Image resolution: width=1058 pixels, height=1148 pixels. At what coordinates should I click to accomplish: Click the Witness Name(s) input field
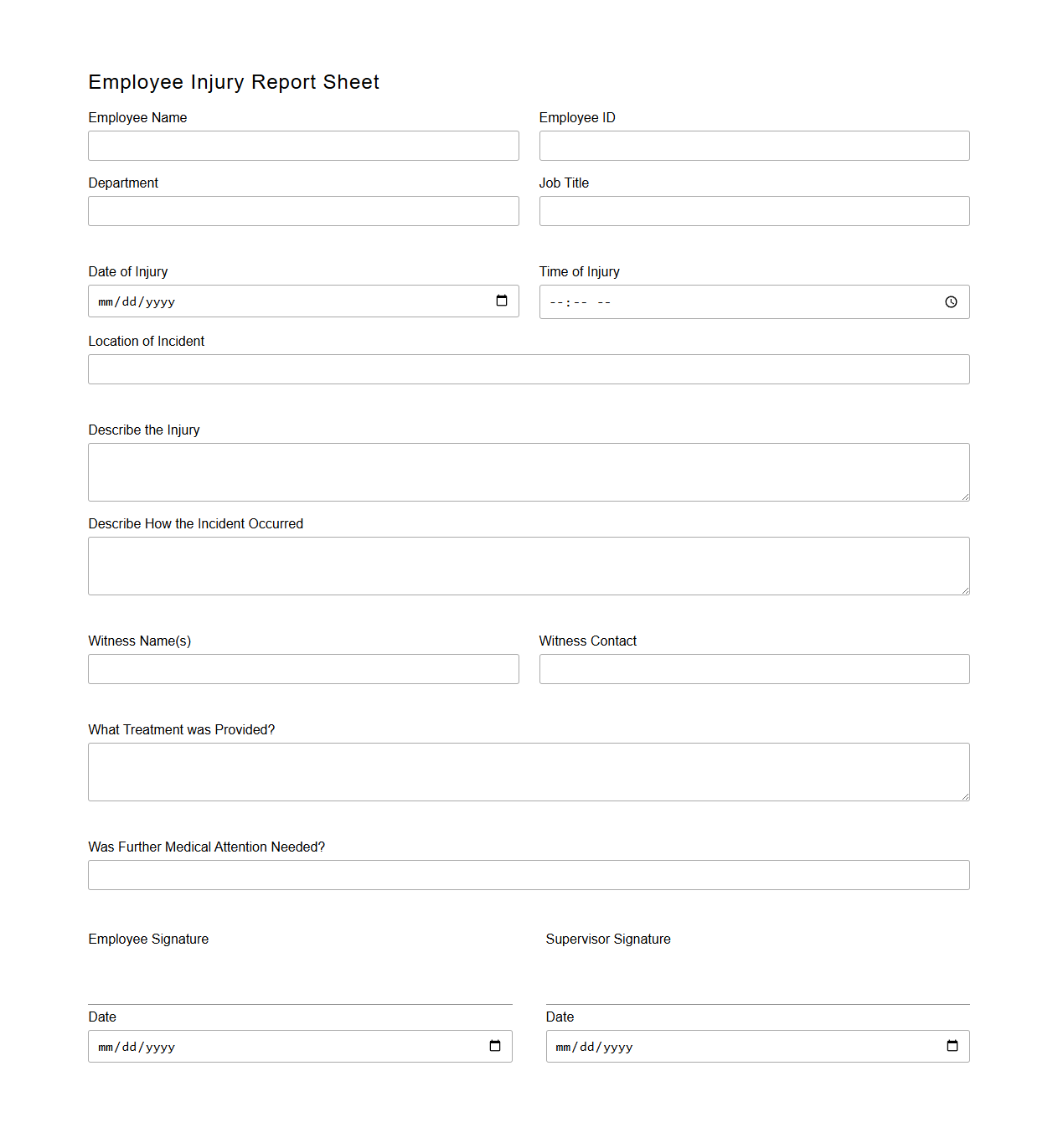303,668
